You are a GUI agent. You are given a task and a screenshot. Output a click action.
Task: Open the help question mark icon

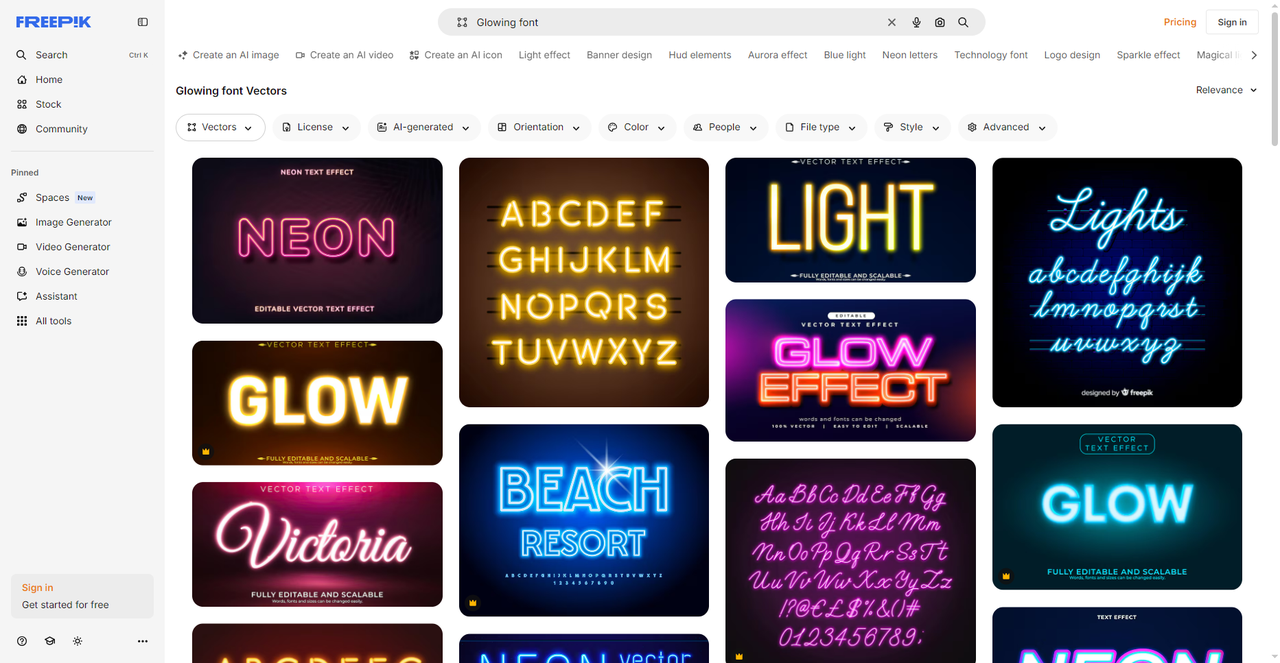[x=22, y=641]
